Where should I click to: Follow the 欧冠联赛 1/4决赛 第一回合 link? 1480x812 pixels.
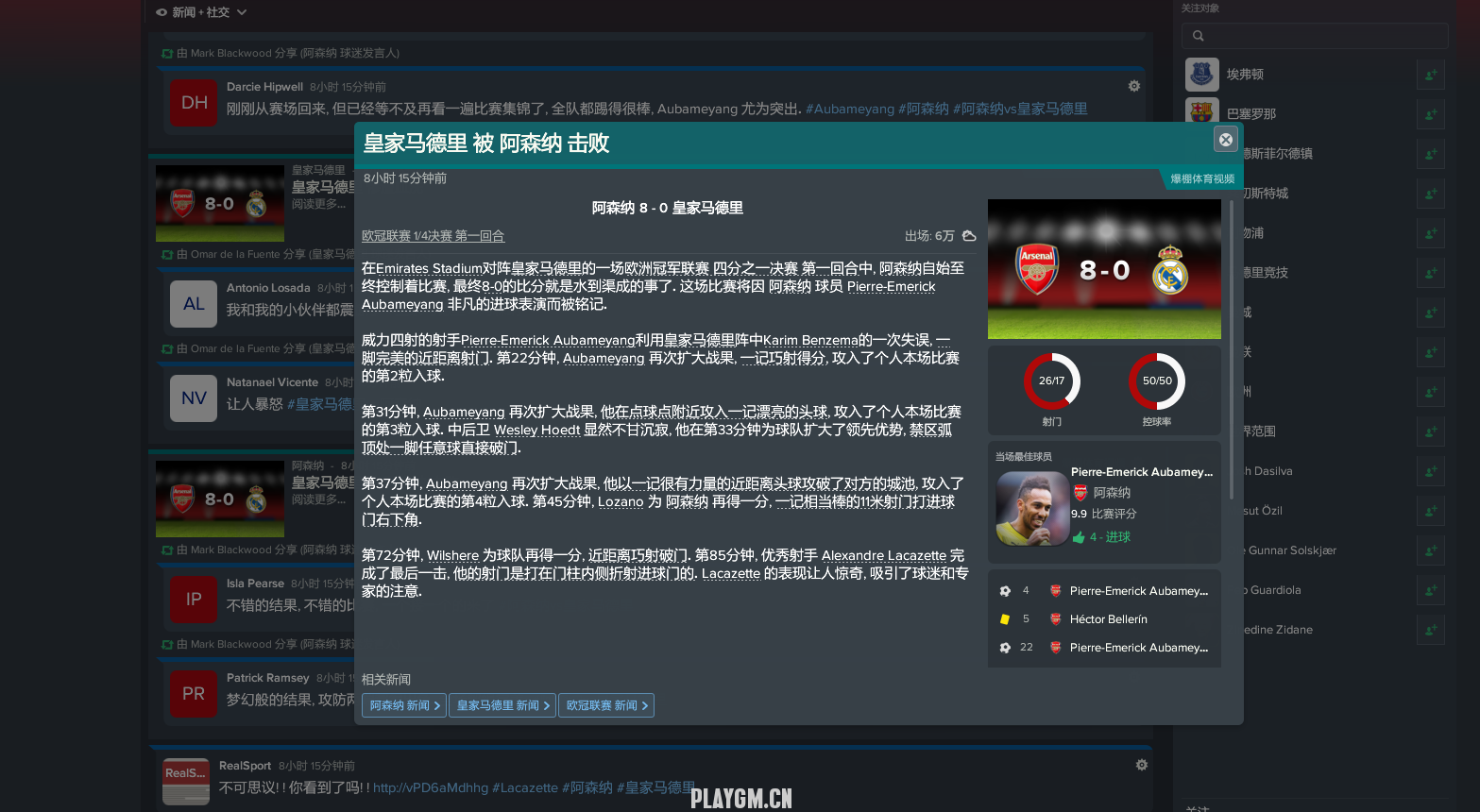point(433,236)
